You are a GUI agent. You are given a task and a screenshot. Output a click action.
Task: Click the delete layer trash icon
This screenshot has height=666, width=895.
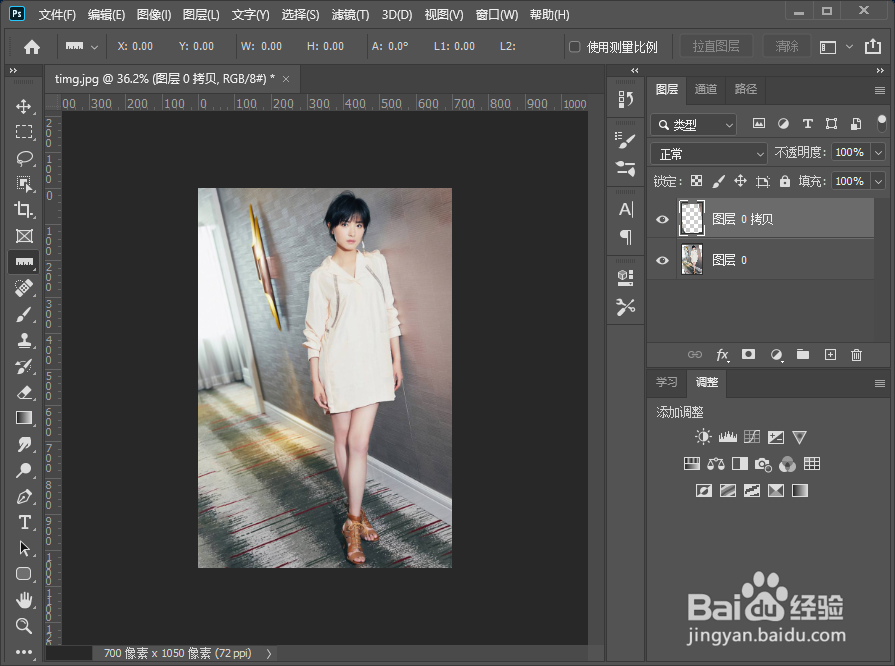pos(856,355)
